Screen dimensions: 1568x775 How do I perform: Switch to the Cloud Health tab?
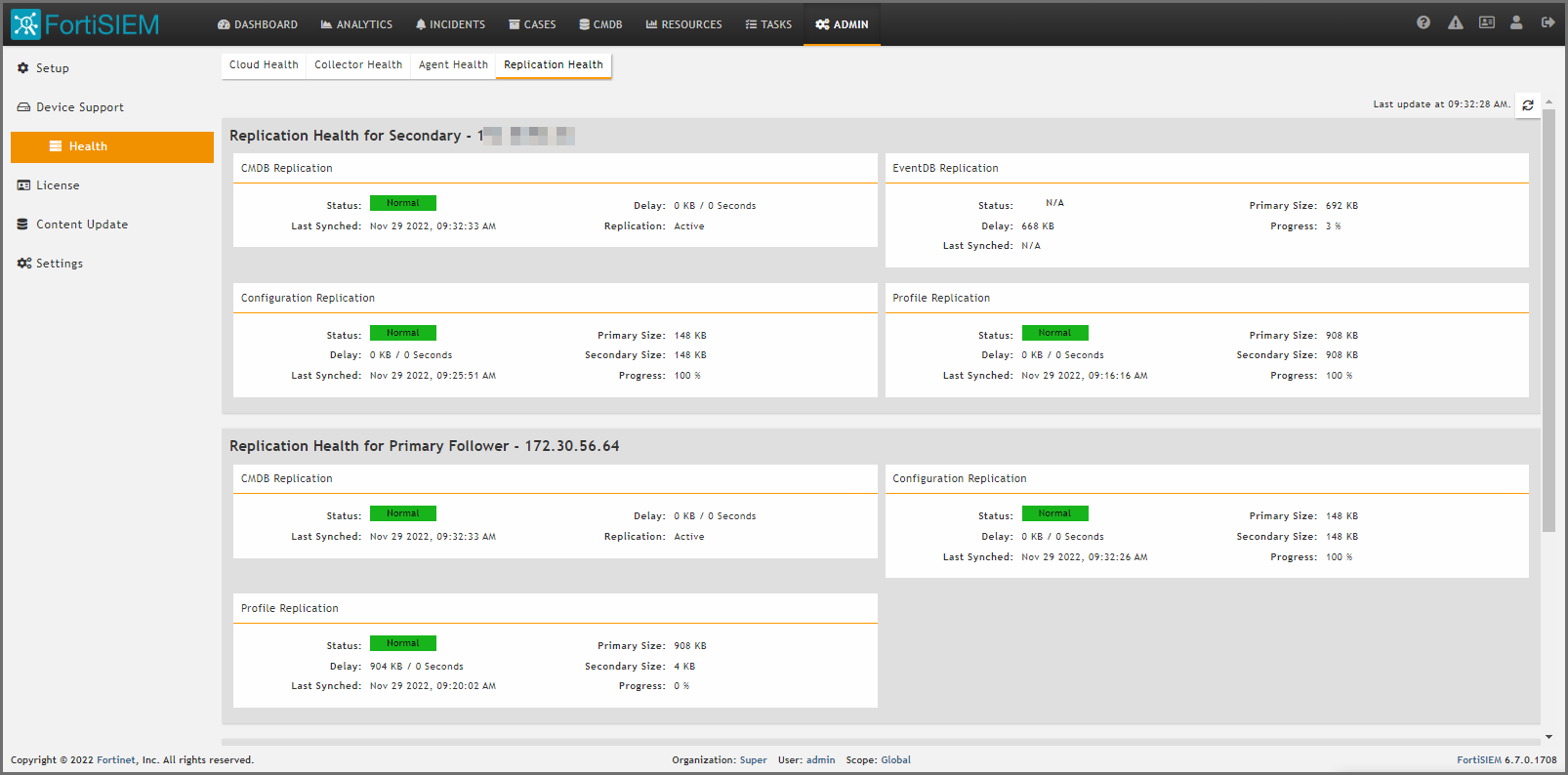[x=264, y=64]
